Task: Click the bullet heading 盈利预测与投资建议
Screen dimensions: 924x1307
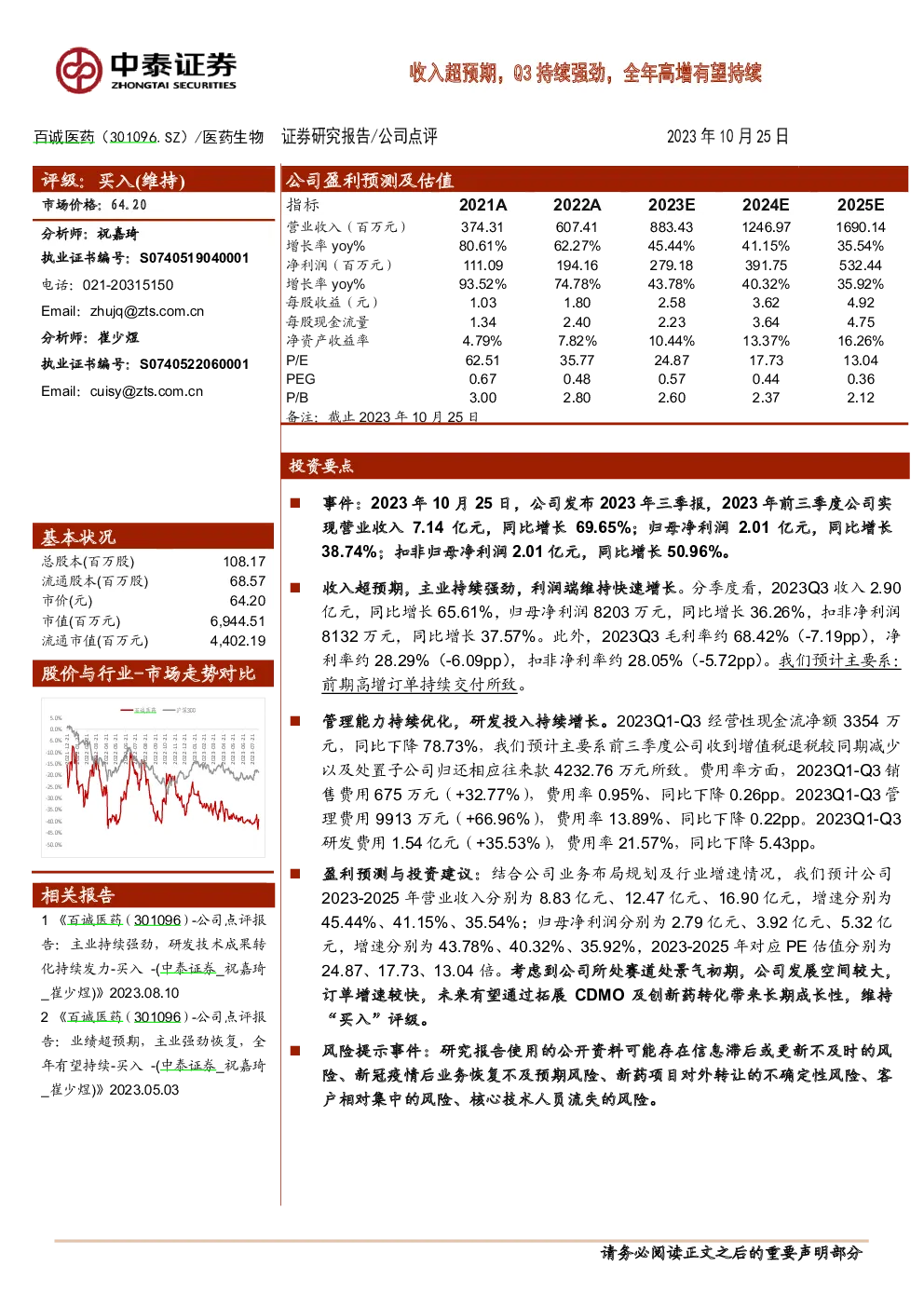Action: click(x=402, y=874)
